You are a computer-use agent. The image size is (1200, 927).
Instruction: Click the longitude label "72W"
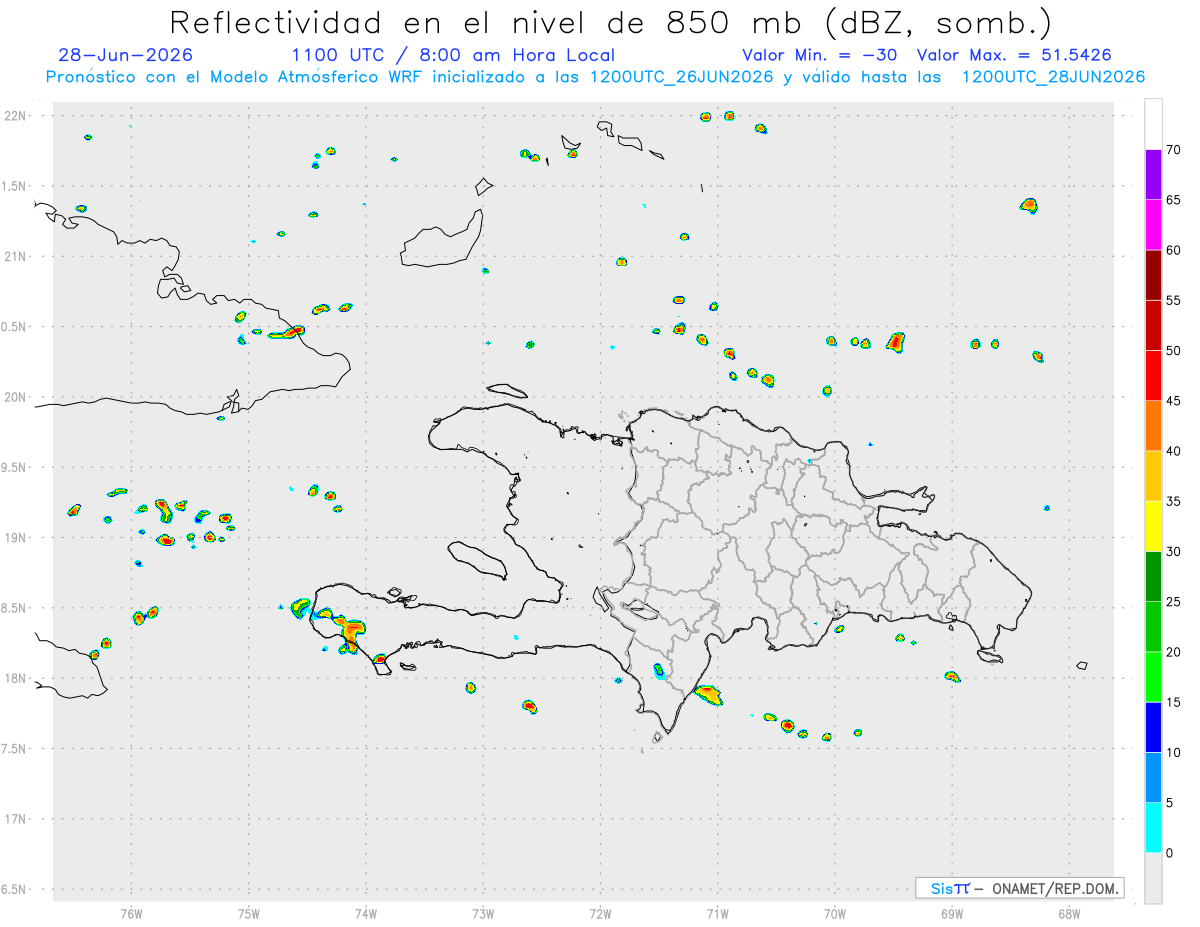pyautogui.click(x=600, y=913)
